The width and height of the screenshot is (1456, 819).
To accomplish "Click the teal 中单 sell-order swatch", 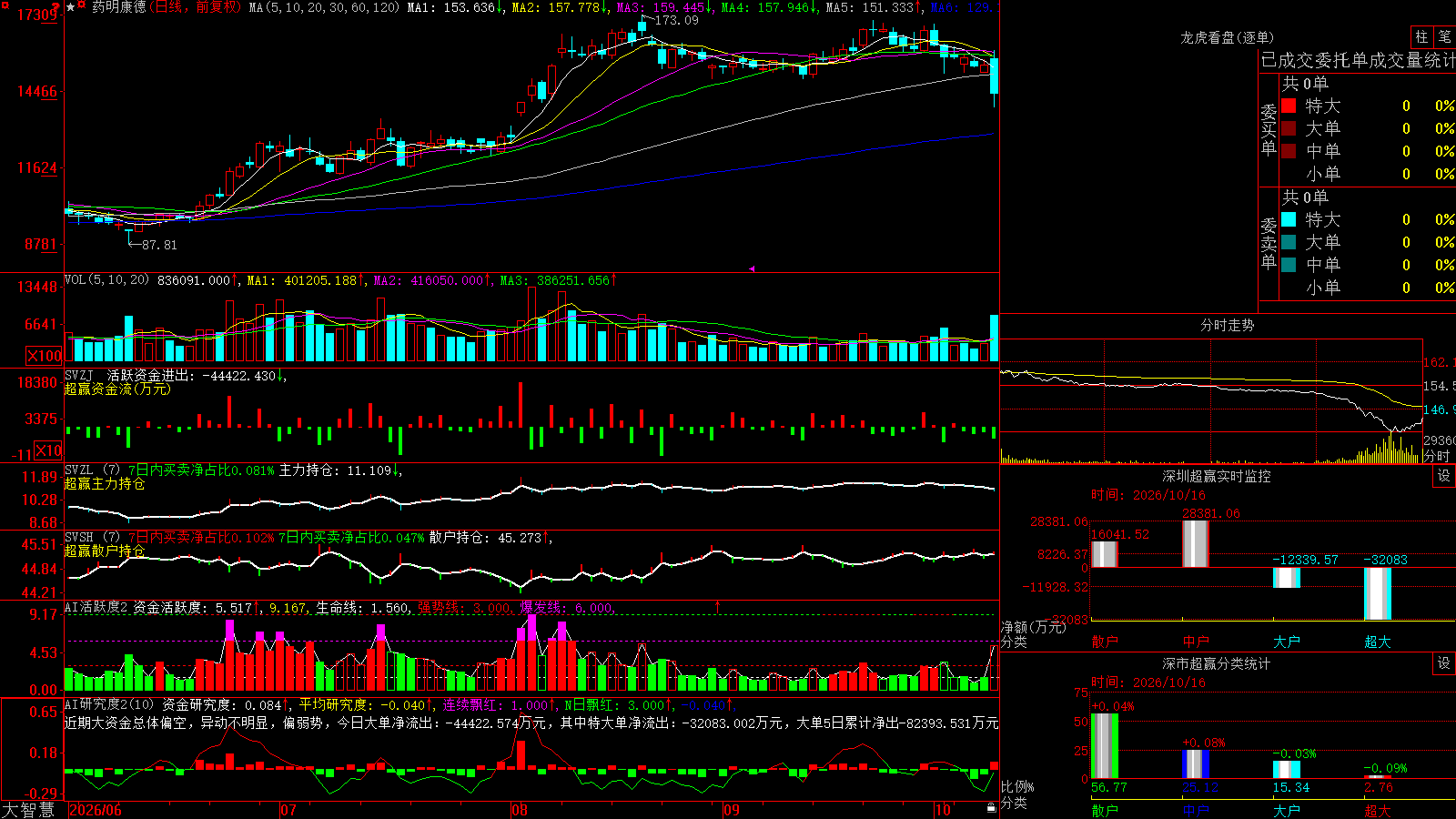I will 1289,265.
